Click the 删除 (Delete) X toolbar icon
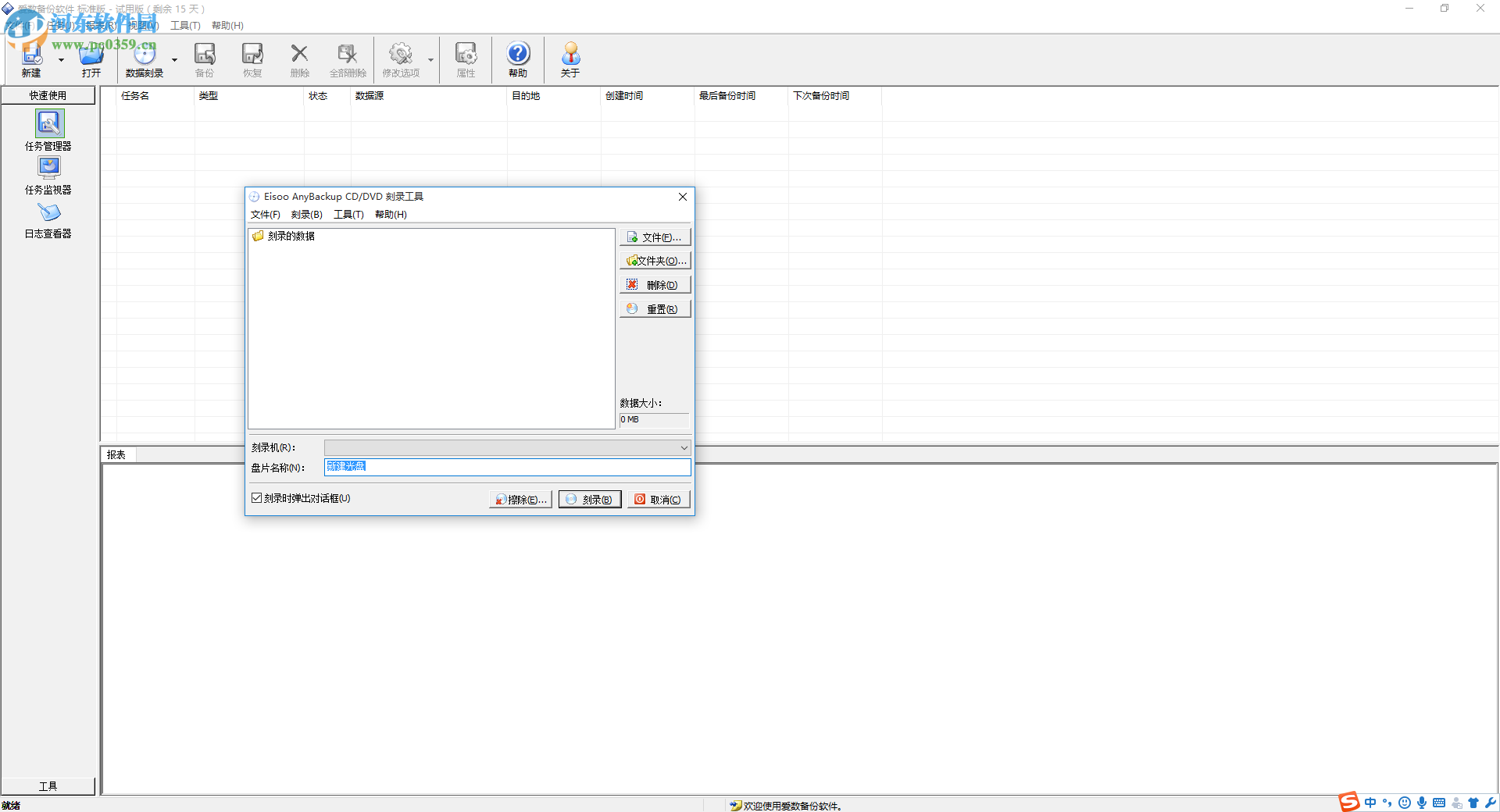The image size is (1500, 812). click(300, 59)
